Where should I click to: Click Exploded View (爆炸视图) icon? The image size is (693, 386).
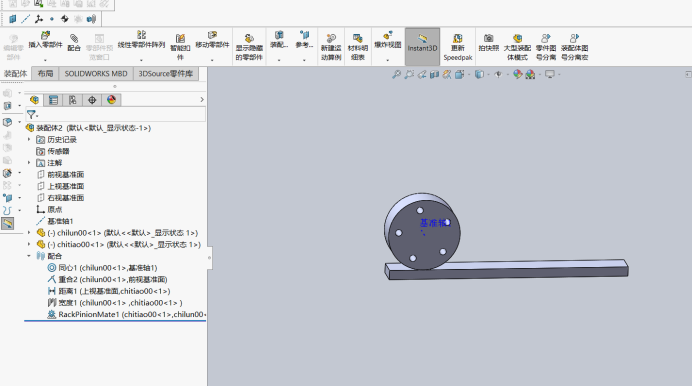click(x=388, y=35)
